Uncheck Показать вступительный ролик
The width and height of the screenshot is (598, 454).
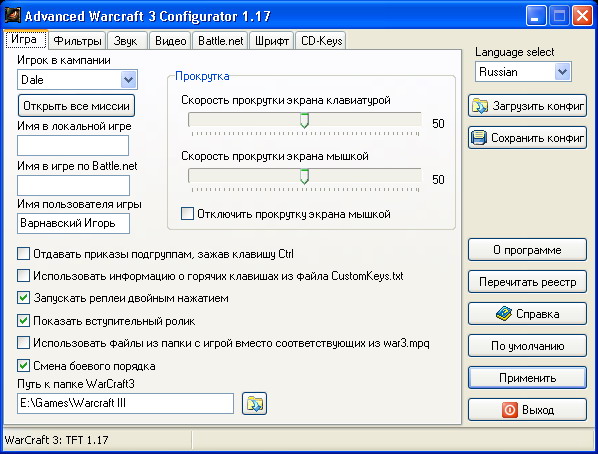pyautogui.click(x=23, y=320)
